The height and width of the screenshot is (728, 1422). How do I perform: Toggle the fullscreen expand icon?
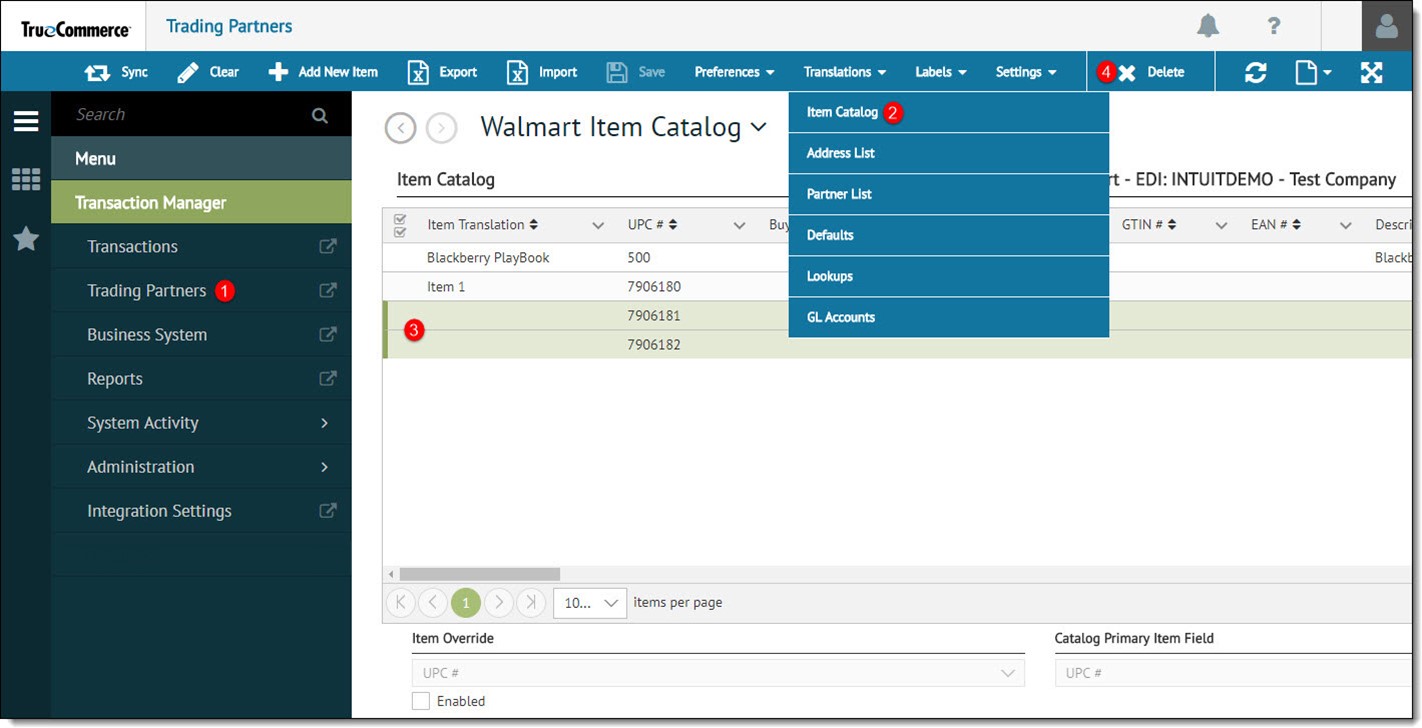point(1372,72)
